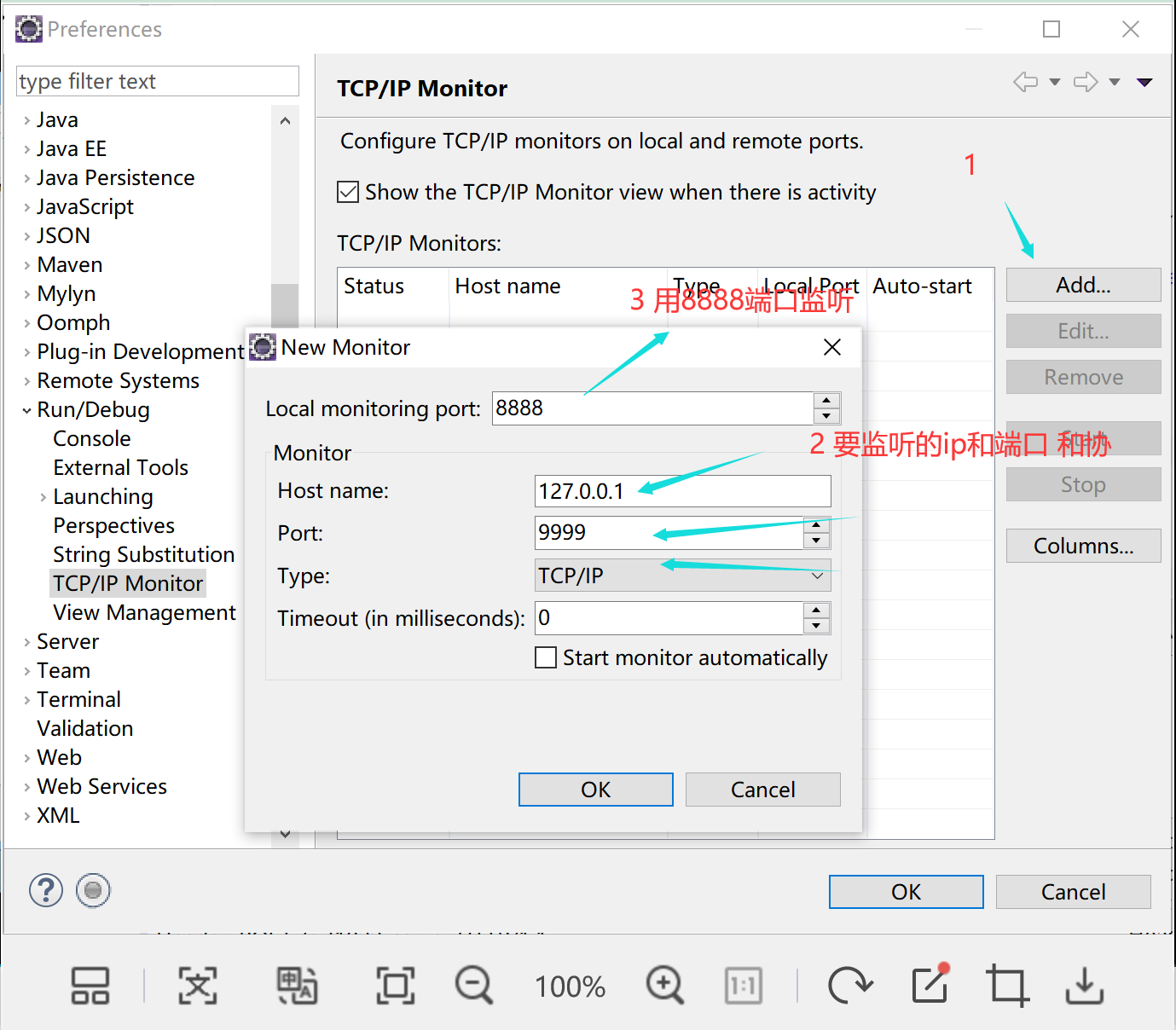Click Add... to create a monitor
Image resolution: width=1176 pixels, height=1030 pixels.
click(1083, 285)
